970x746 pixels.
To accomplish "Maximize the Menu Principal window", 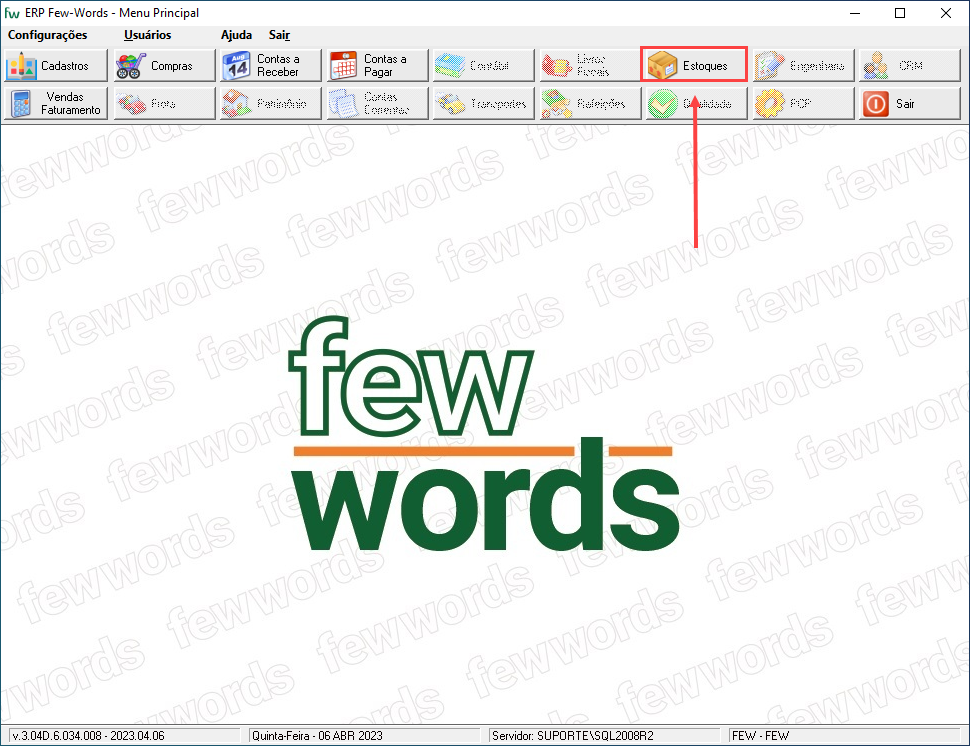I will coord(900,13).
